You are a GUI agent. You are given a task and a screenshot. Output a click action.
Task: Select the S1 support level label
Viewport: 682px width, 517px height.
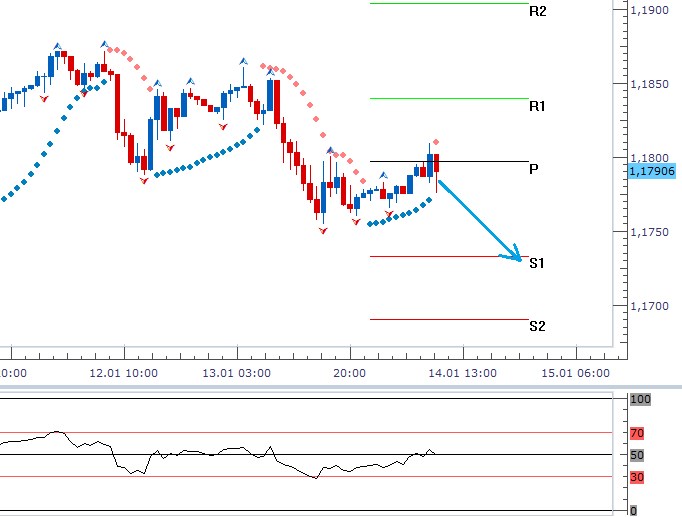pyautogui.click(x=537, y=264)
